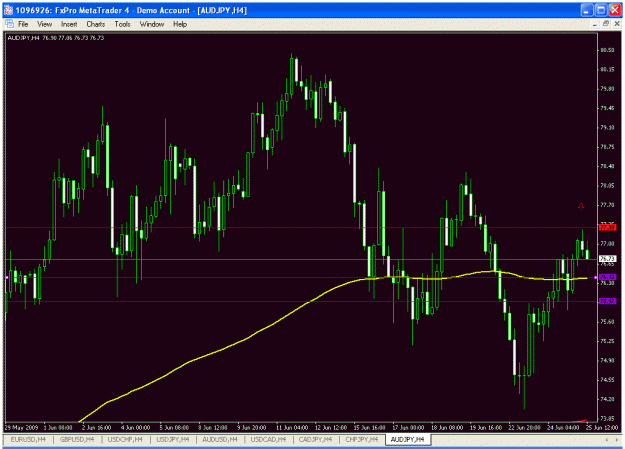The height and width of the screenshot is (449, 625).
Task: Close the inner AUDJPY chart window
Action: pyautogui.click(x=617, y=24)
